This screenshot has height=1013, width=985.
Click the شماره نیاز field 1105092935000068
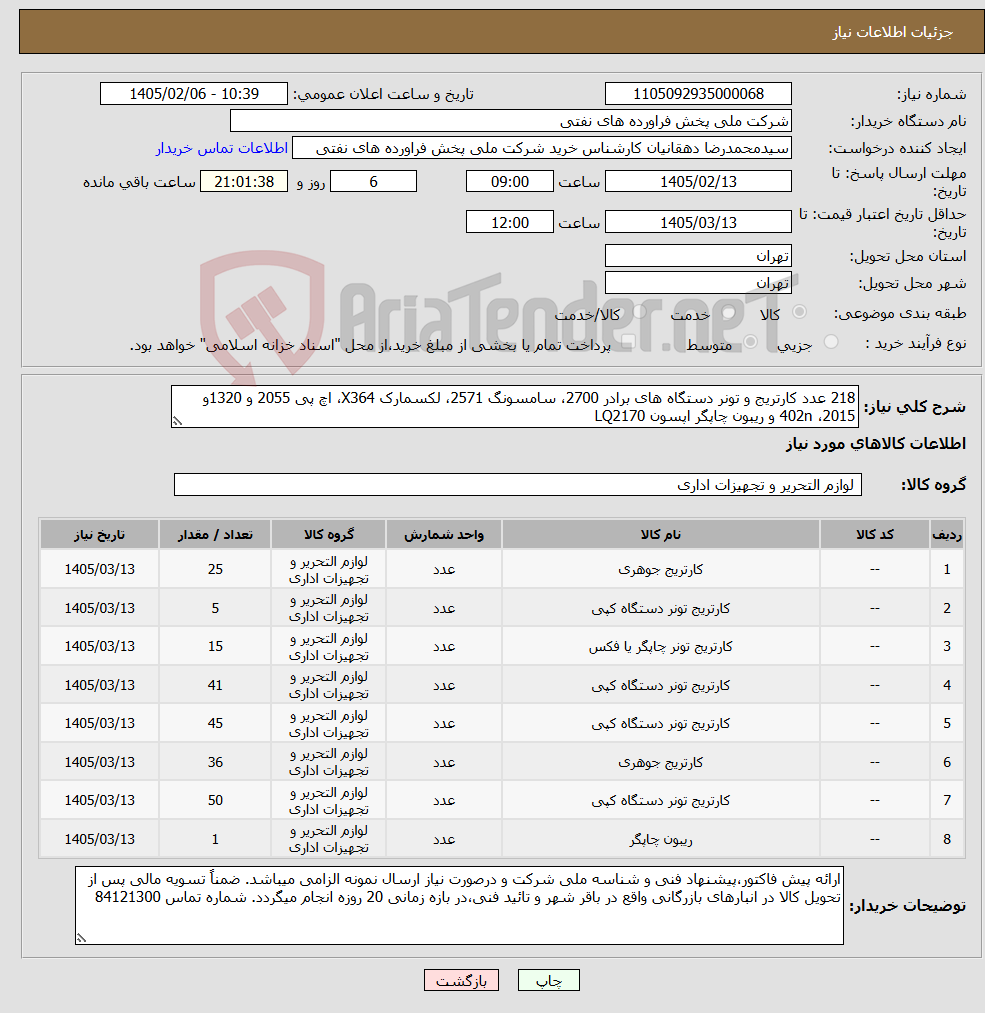click(x=698, y=94)
